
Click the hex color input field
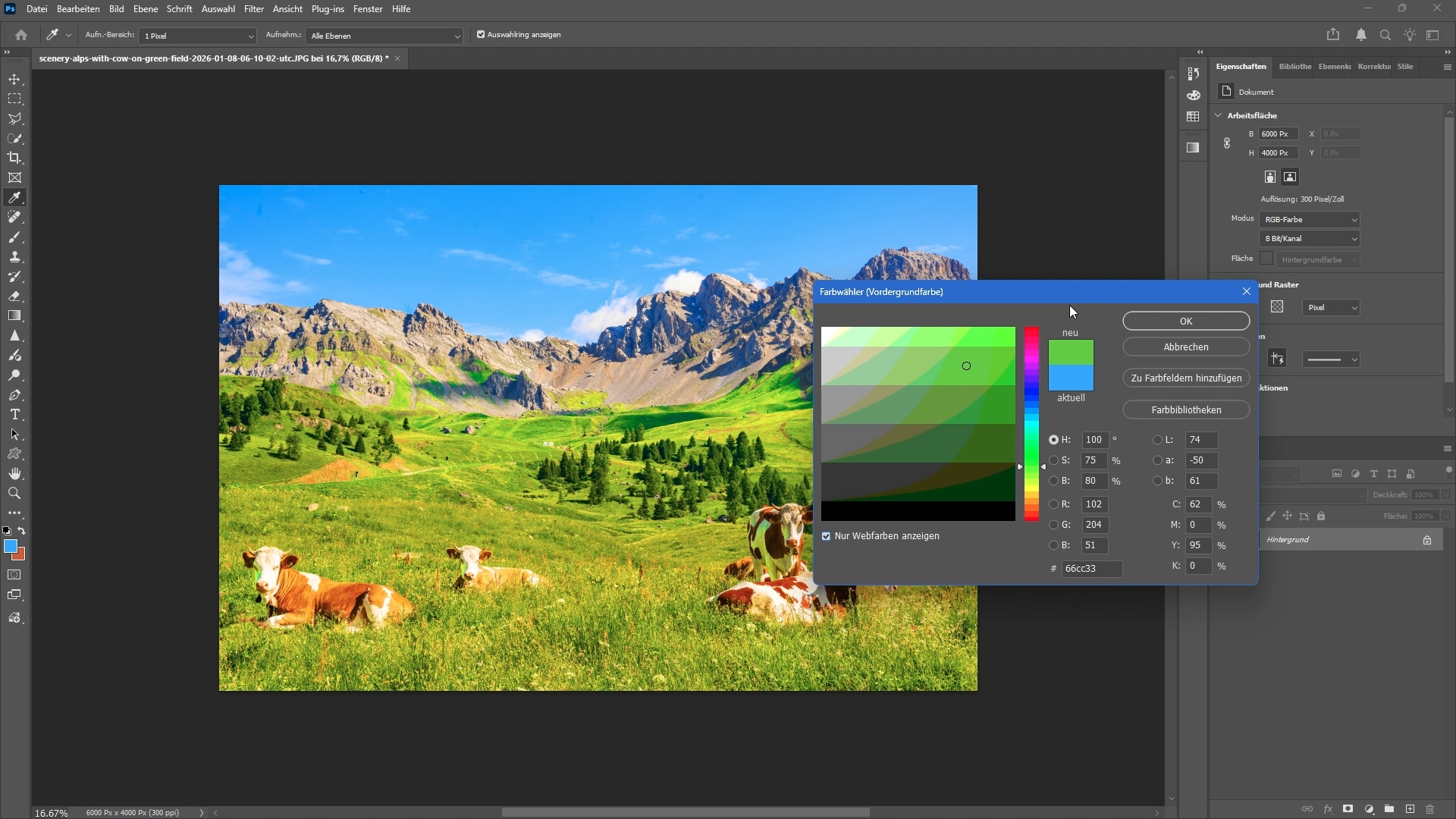click(1090, 569)
